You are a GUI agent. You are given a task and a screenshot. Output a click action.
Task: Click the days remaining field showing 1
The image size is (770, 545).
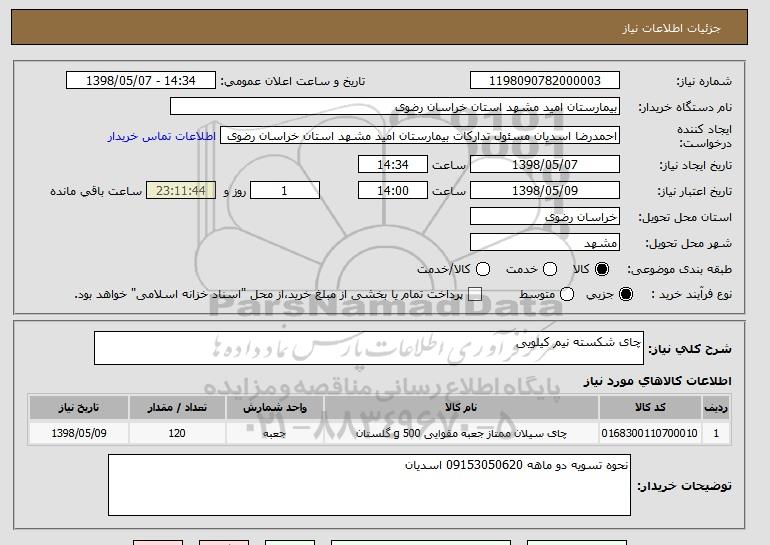[x=285, y=191]
